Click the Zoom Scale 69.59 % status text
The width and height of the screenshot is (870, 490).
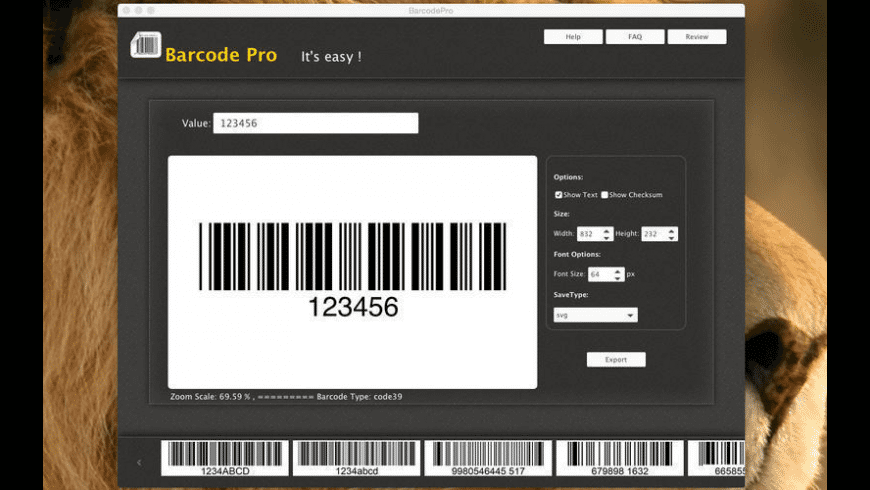(x=210, y=397)
